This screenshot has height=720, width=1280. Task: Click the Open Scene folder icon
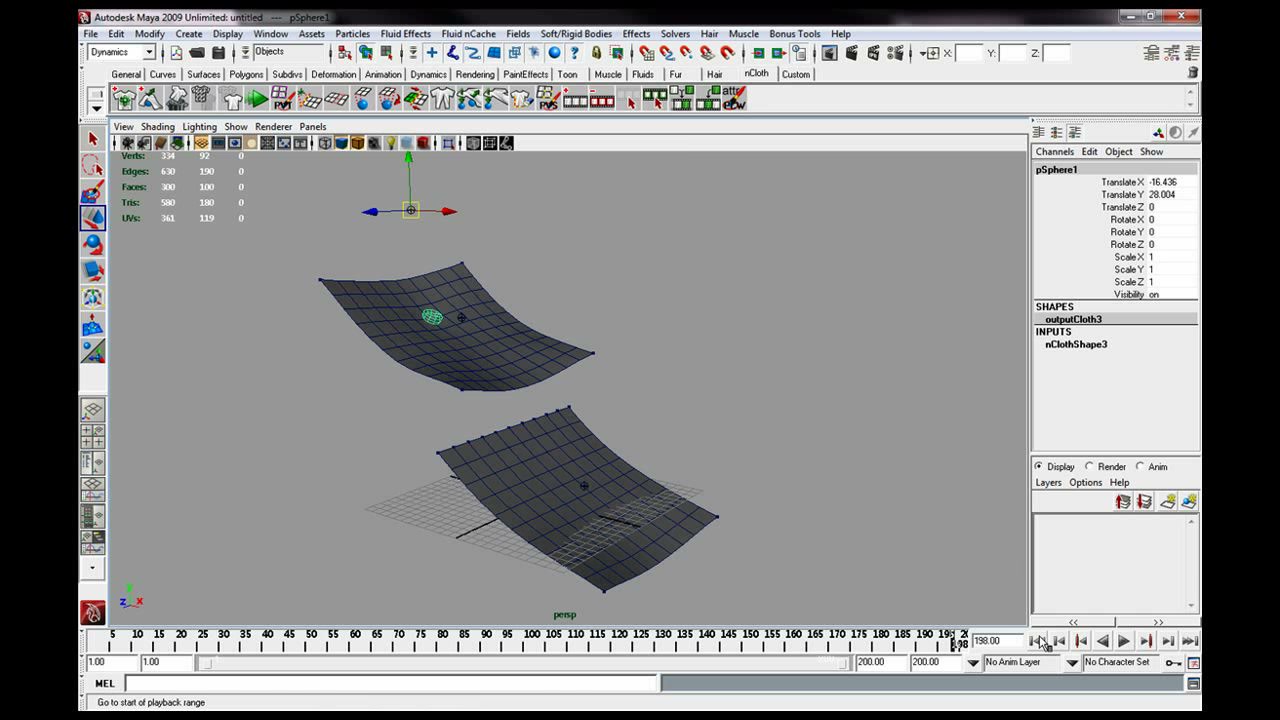[197, 53]
